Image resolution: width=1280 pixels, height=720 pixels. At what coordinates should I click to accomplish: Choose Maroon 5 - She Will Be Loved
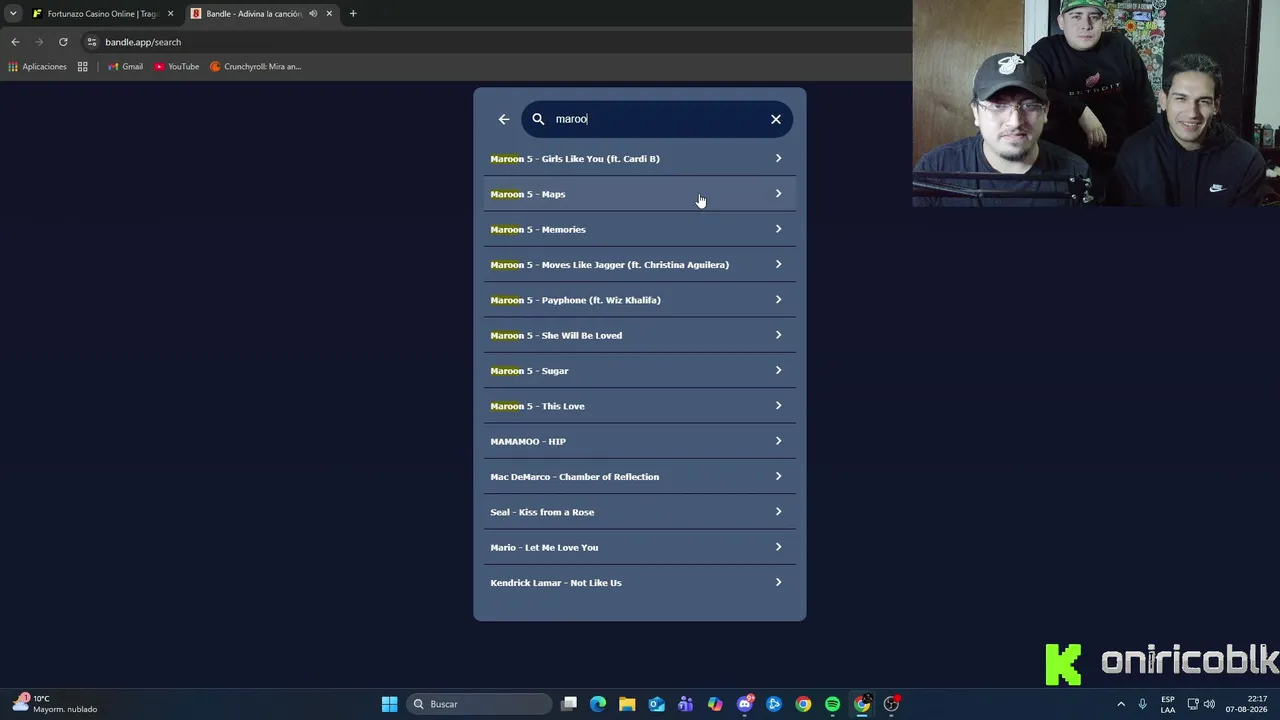640,335
